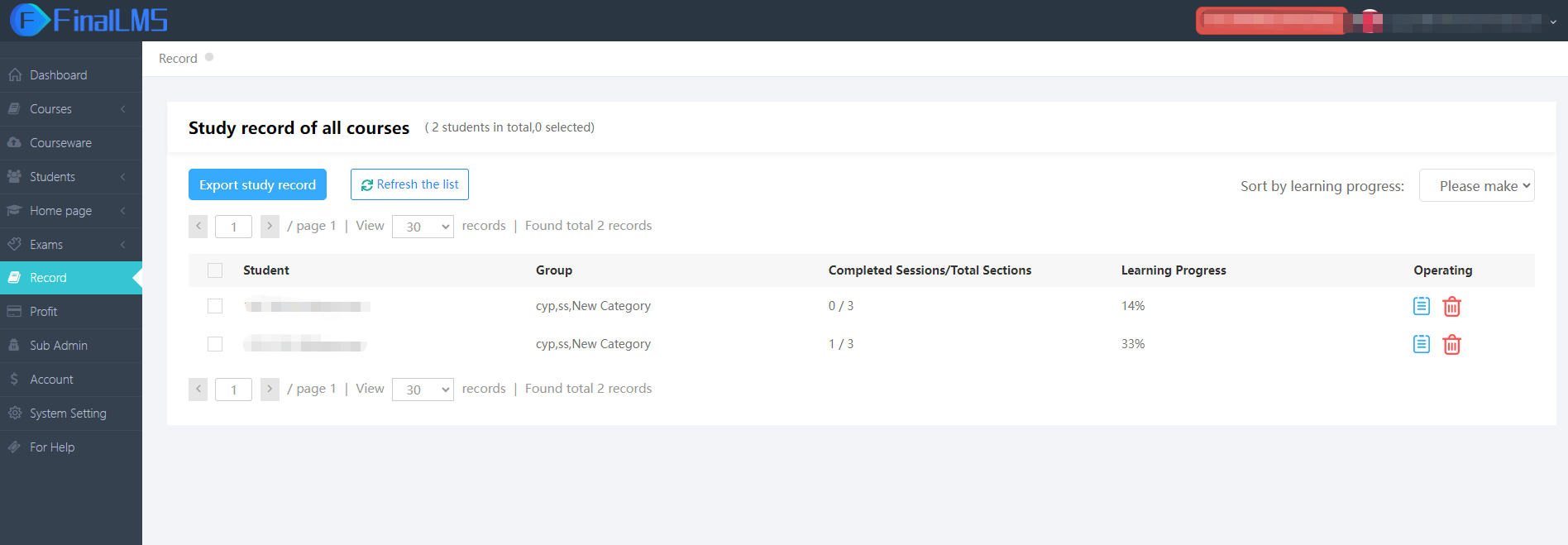Click the Courses book icon
Image resolution: width=1568 pixels, height=545 pixels.
coord(14,109)
